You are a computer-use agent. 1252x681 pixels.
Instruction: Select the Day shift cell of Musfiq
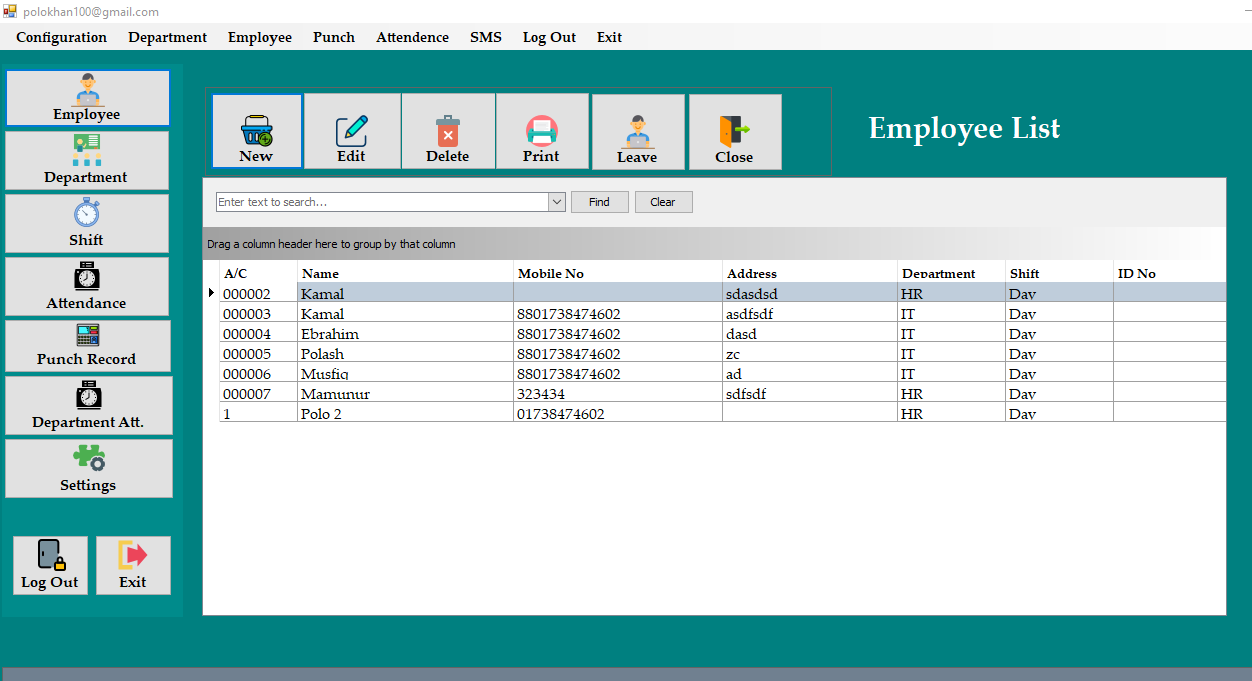pyautogui.click(x=1059, y=373)
